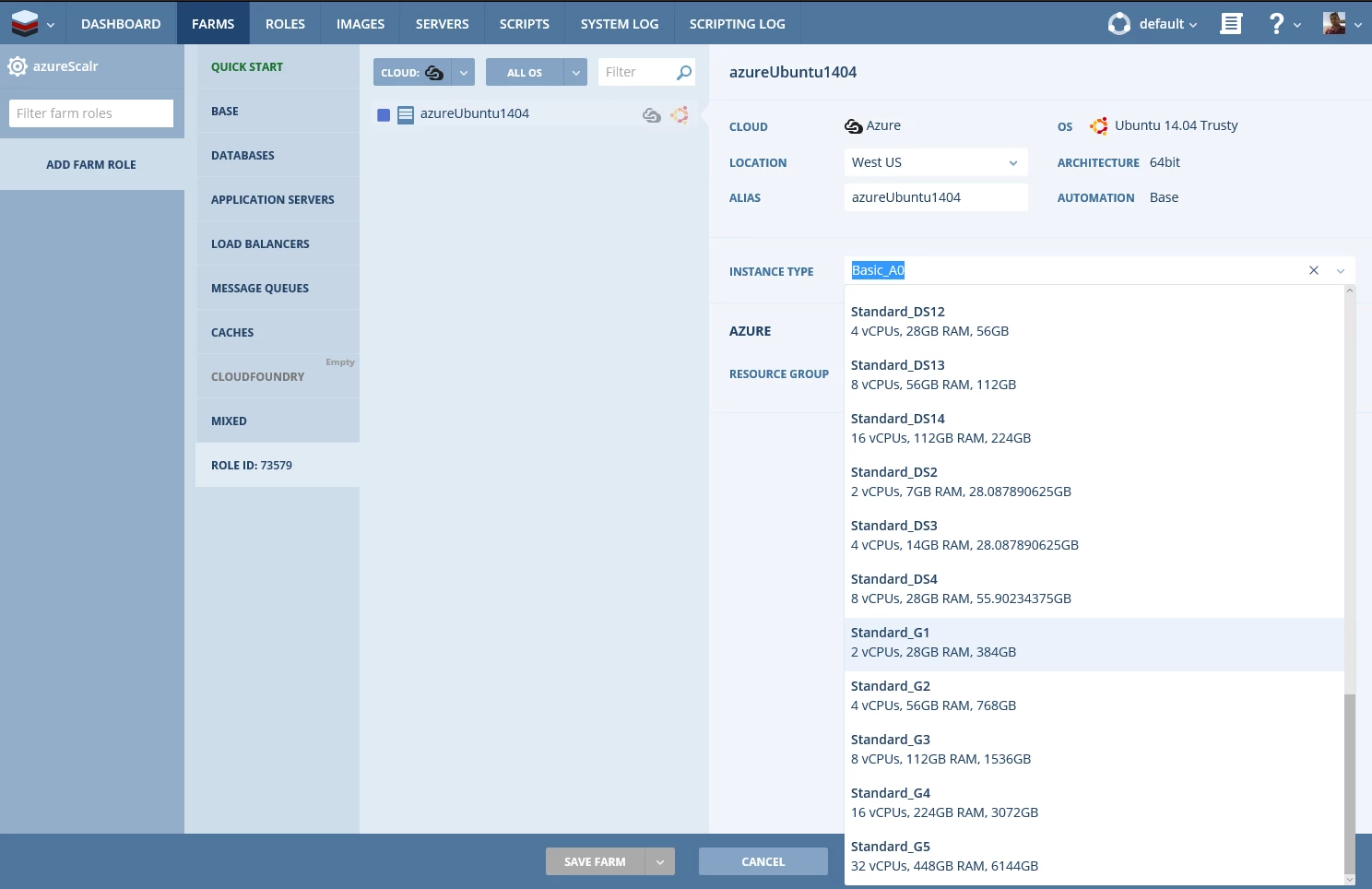Collapse the Instance Type dropdown arrow
Image resolution: width=1372 pixels, height=889 pixels.
pos(1341,270)
